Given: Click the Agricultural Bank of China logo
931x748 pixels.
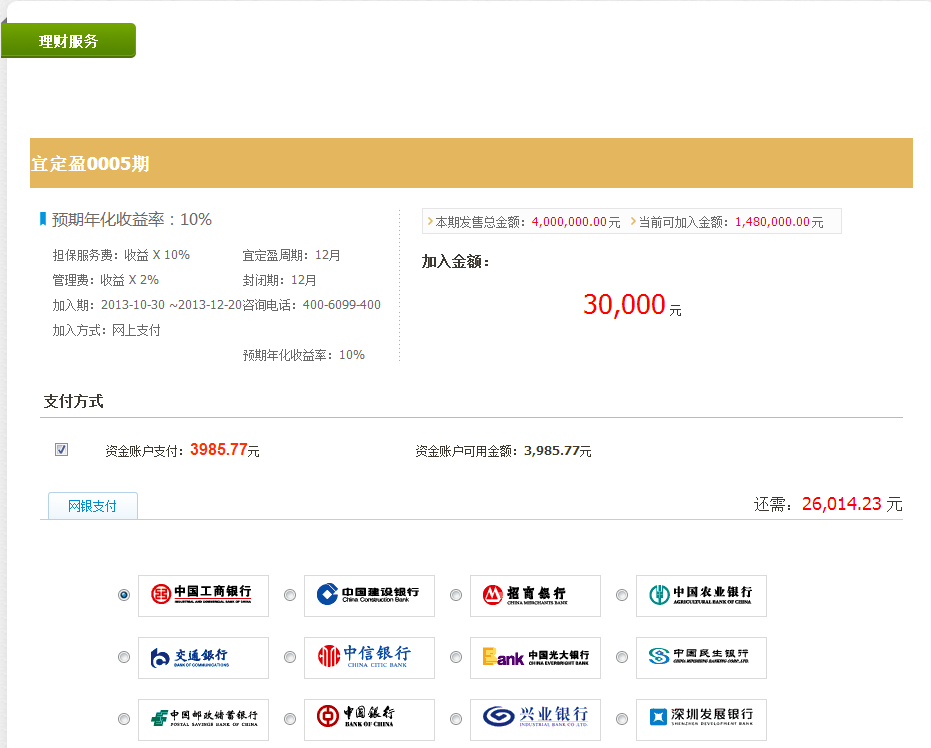Looking at the screenshot, I should point(701,596).
